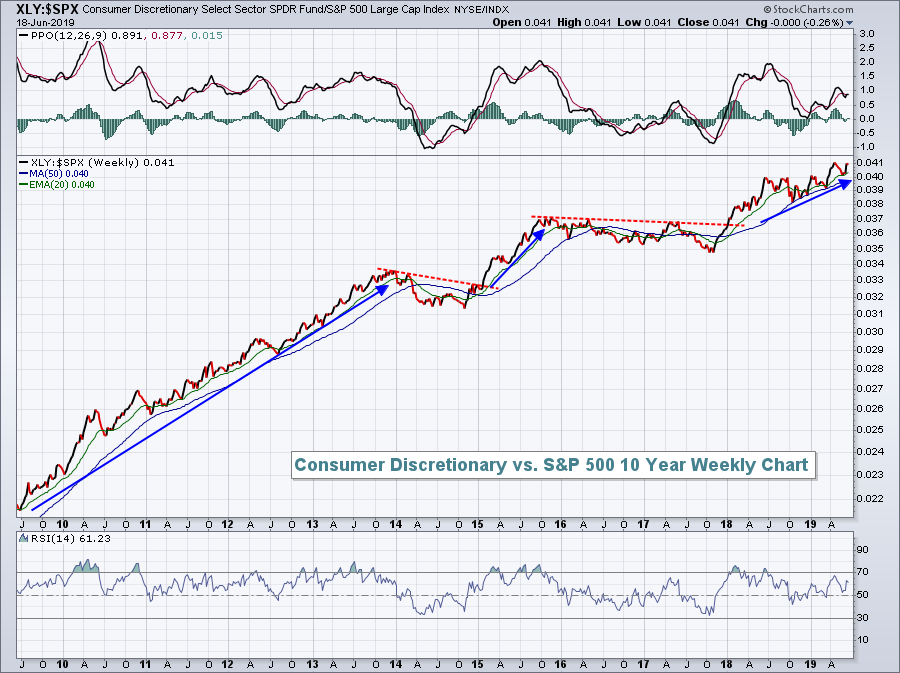Click the 0.037 label on price axis
The width and height of the screenshot is (900, 673).
[x=872, y=219]
